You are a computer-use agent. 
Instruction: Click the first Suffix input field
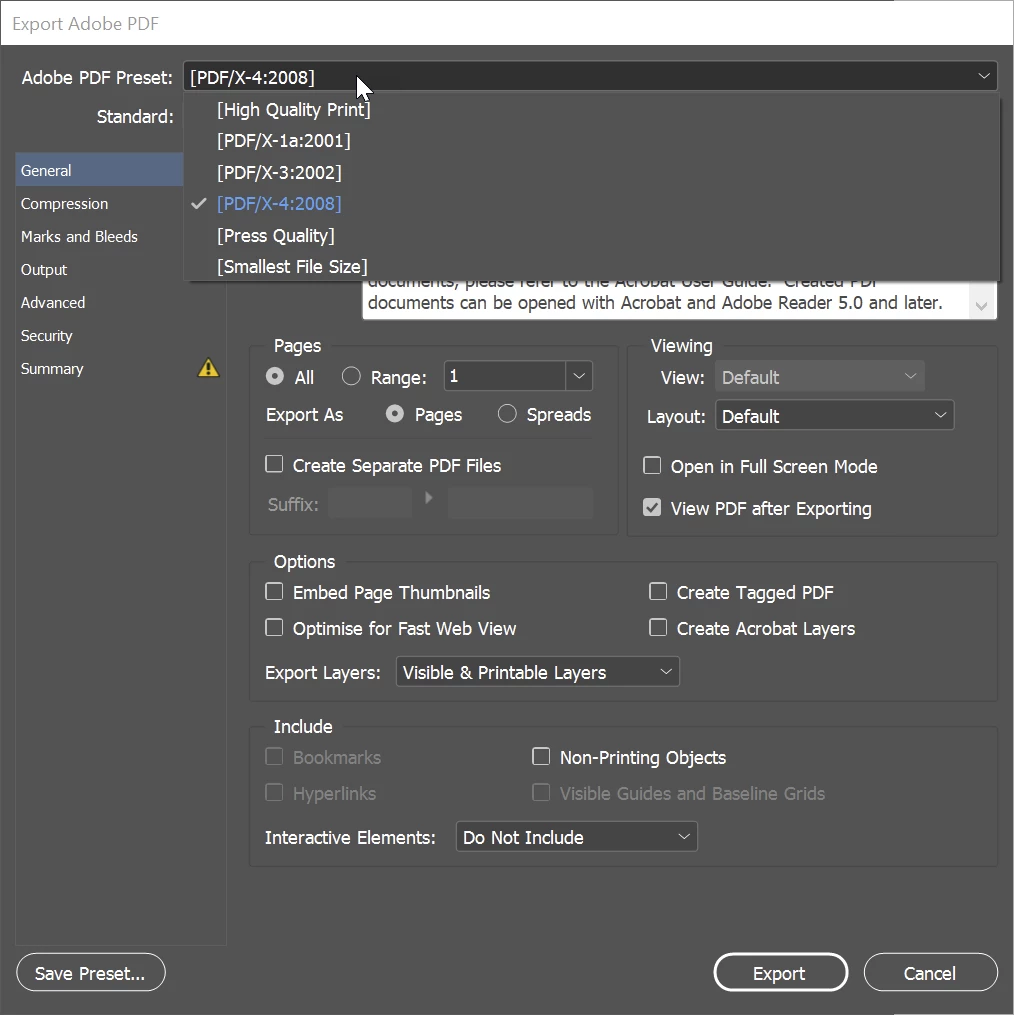(x=370, y=504)
